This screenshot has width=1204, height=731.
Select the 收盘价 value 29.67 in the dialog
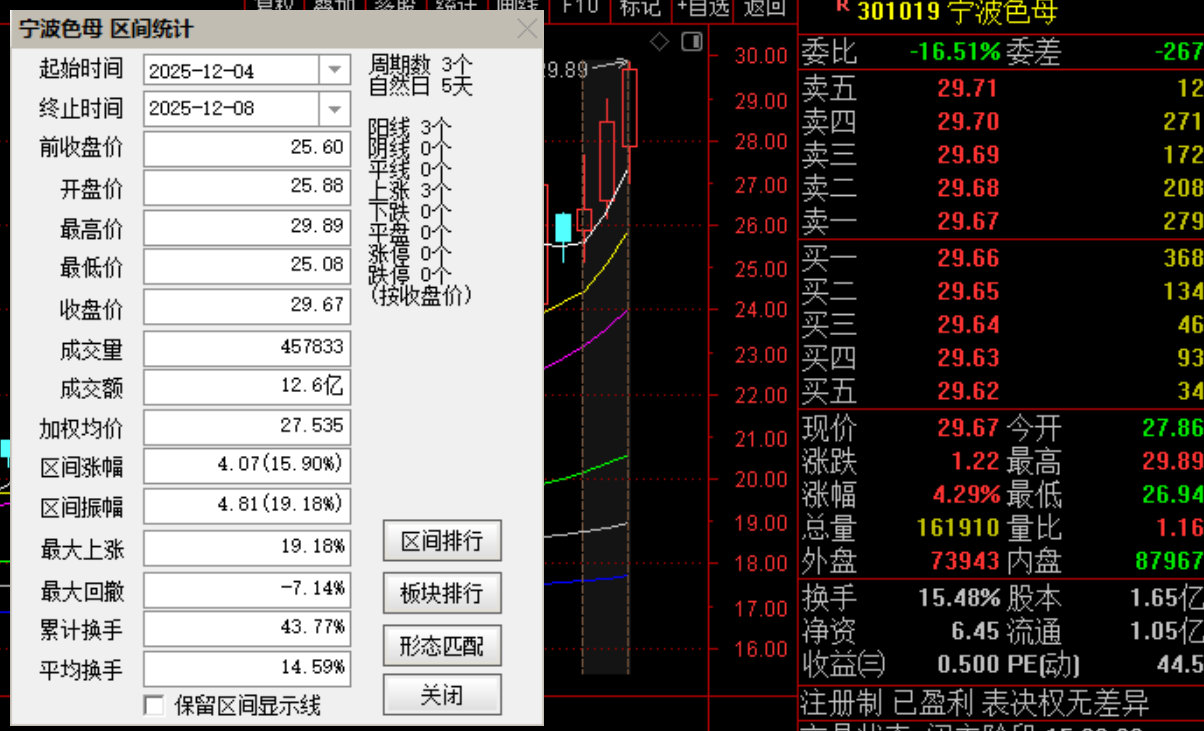247,306
